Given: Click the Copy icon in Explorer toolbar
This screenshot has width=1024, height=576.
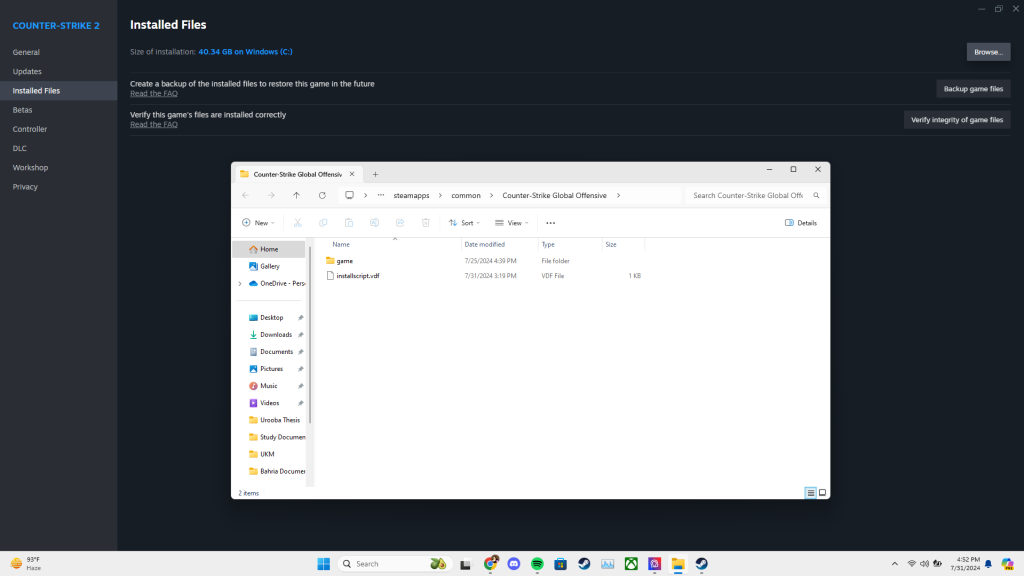Looking at the screenshot, I should [x=323, y=222].
